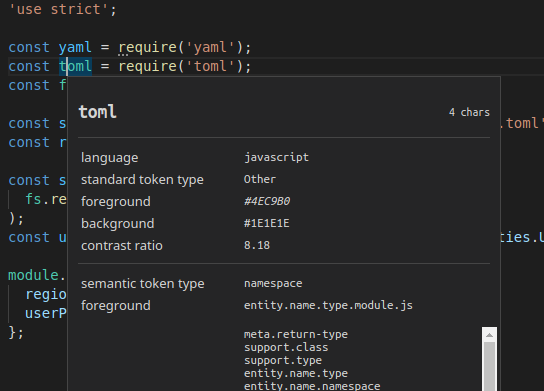Click the 'toml' string in require call

(x=210, y=66)
